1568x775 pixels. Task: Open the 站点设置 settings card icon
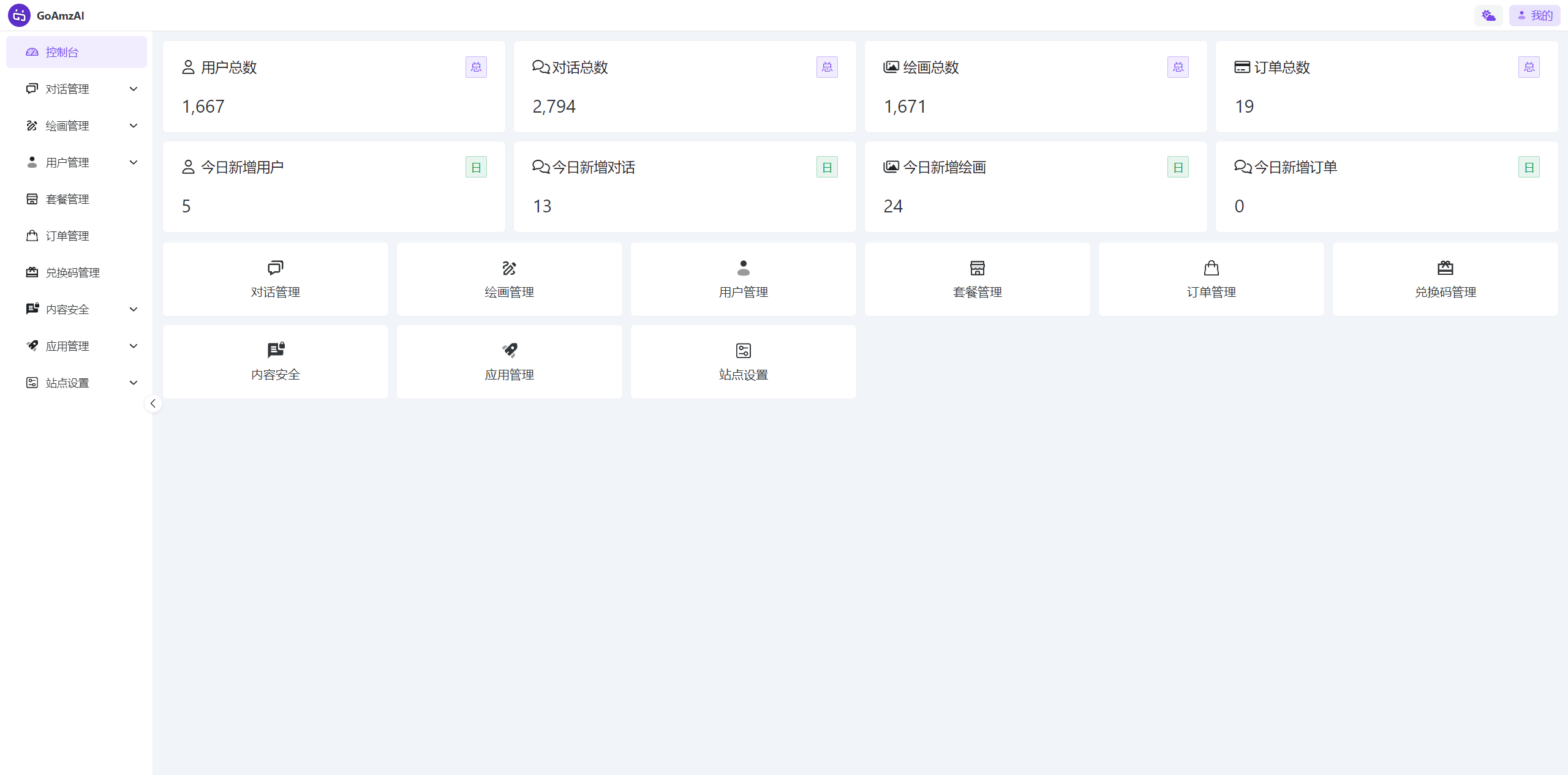pyautogui.click(x=743, y=350)
